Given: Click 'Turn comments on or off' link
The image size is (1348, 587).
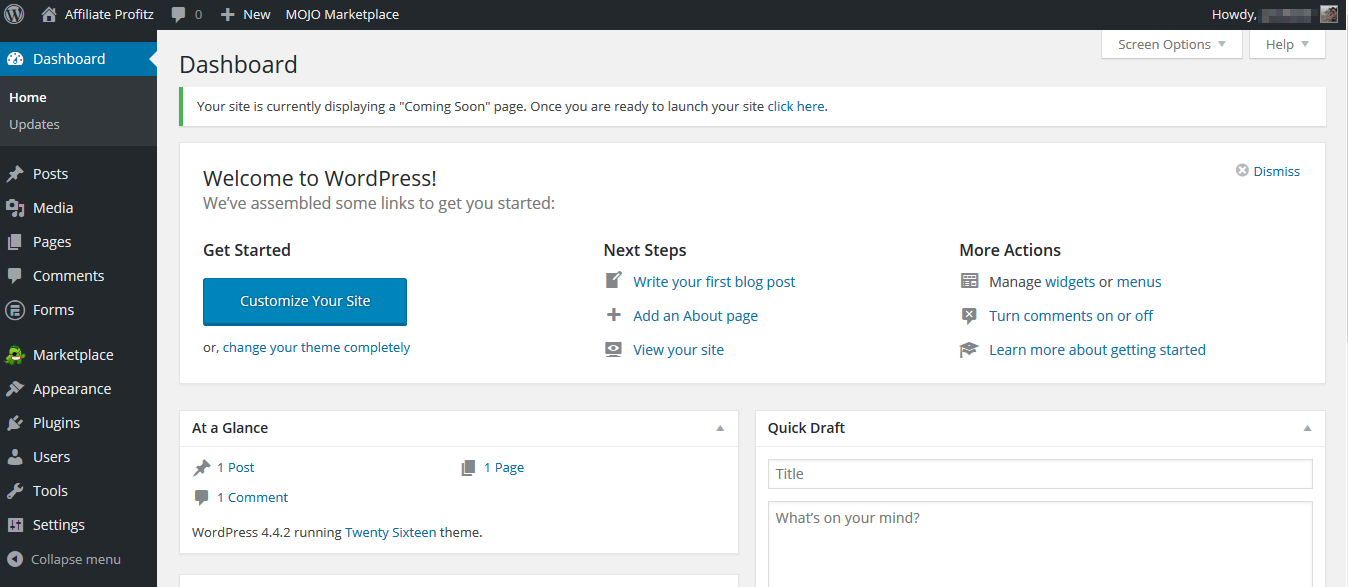Looking at the screenshot, I should pyautogui.click(x=1071, y=316).
